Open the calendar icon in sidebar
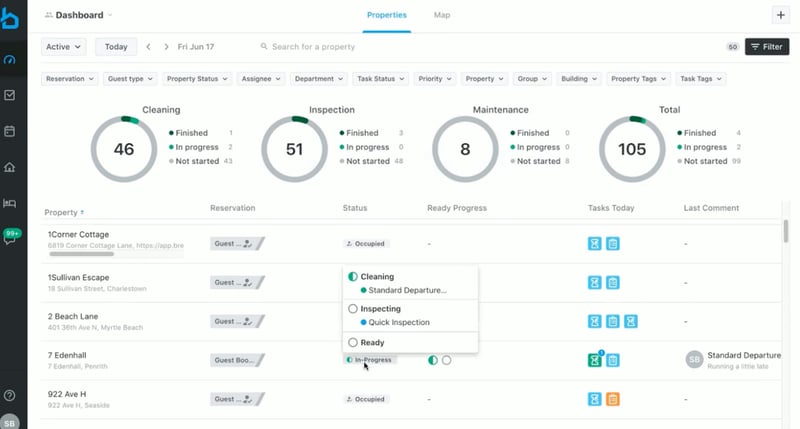 coord(10,131)
